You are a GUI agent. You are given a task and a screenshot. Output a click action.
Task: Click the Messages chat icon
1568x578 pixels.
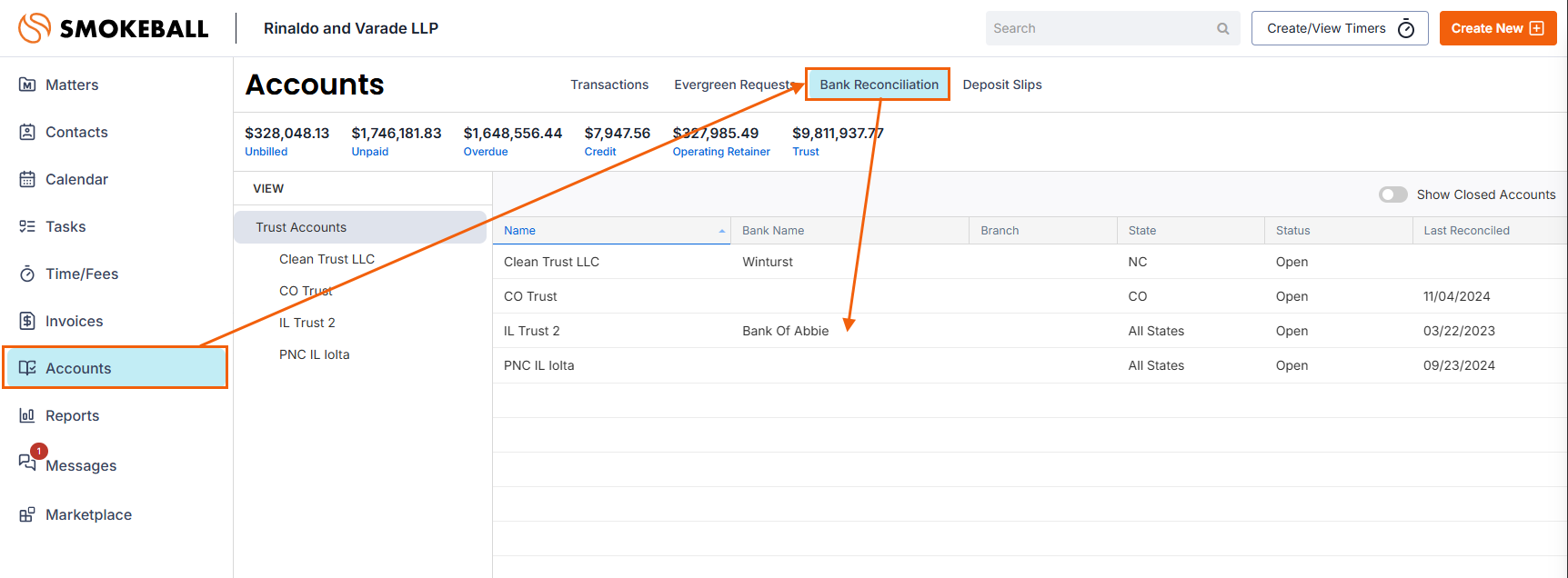pyautogui.click(x=27, y=463)
